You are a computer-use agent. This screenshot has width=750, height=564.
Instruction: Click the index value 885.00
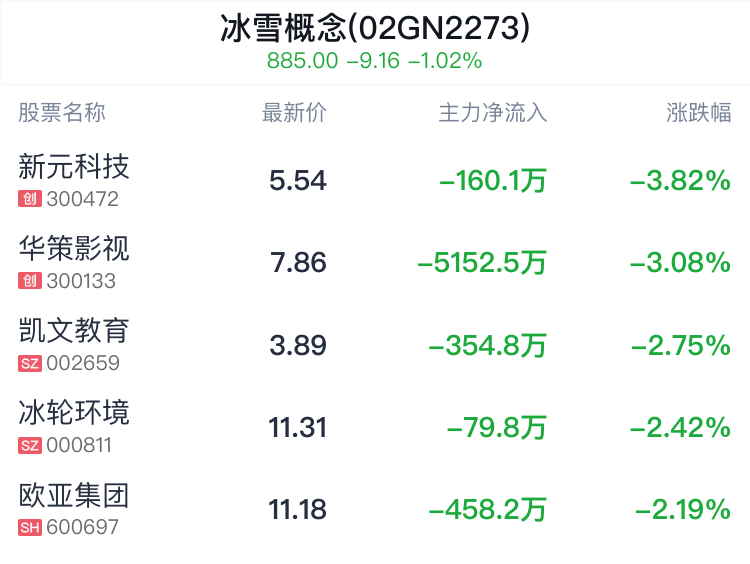[302, 61]
